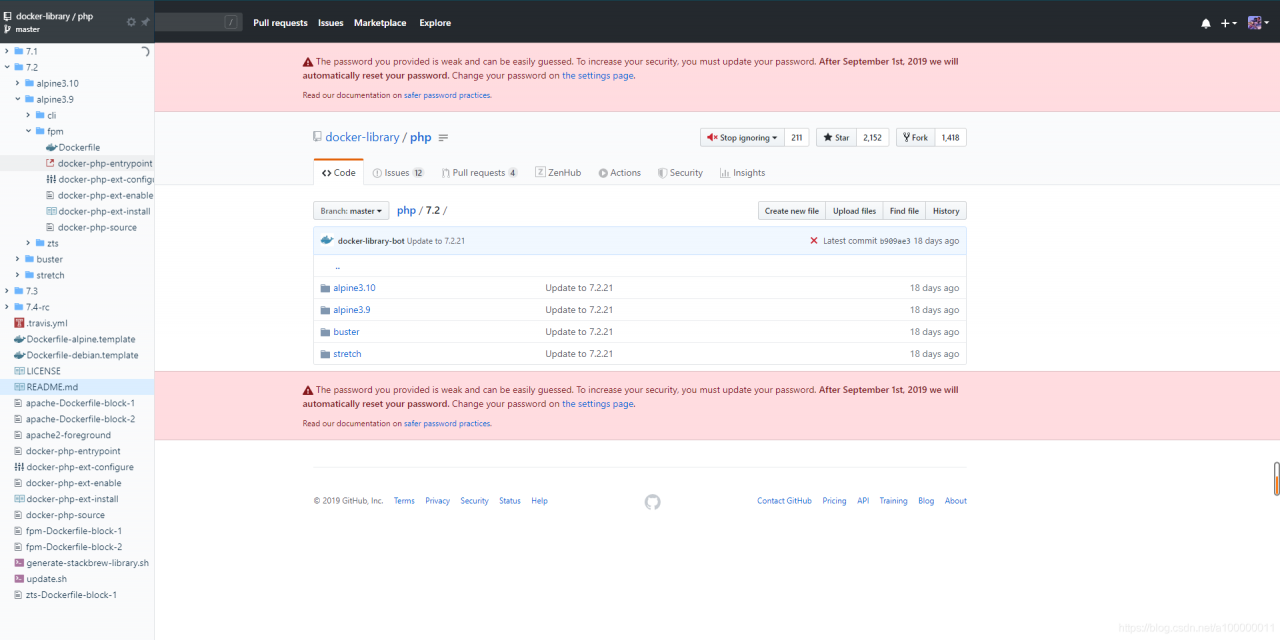Open the Actions tab
The width and height of the screenshot is (1280, 640).
pos(620,173)
